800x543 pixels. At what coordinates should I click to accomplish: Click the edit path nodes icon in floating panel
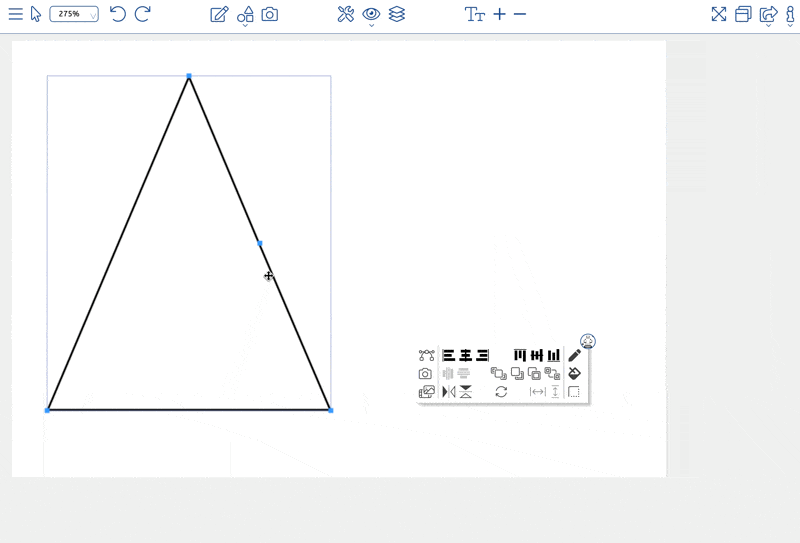pos(427,355)
